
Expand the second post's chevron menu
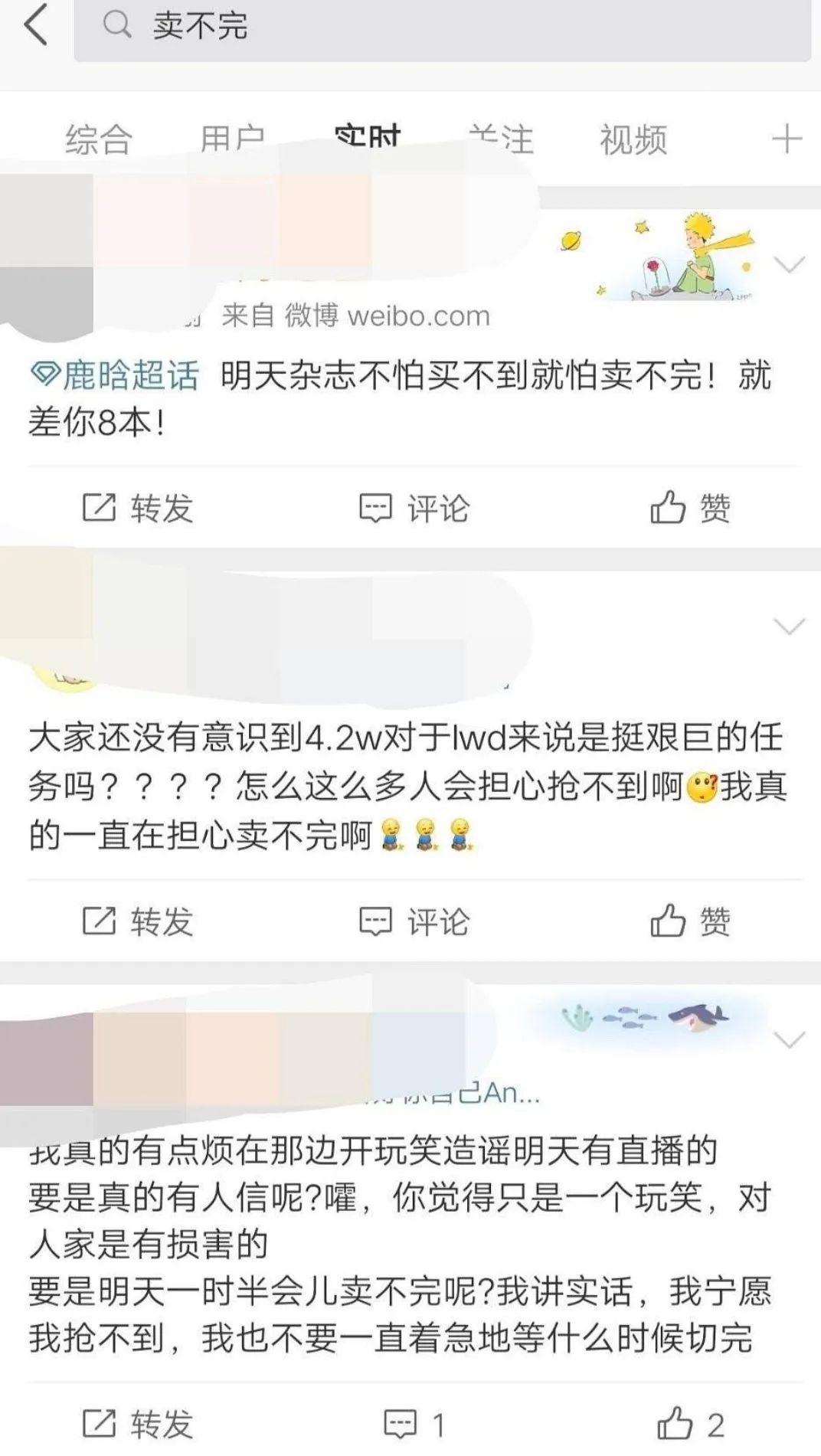(x=789, y=627)
